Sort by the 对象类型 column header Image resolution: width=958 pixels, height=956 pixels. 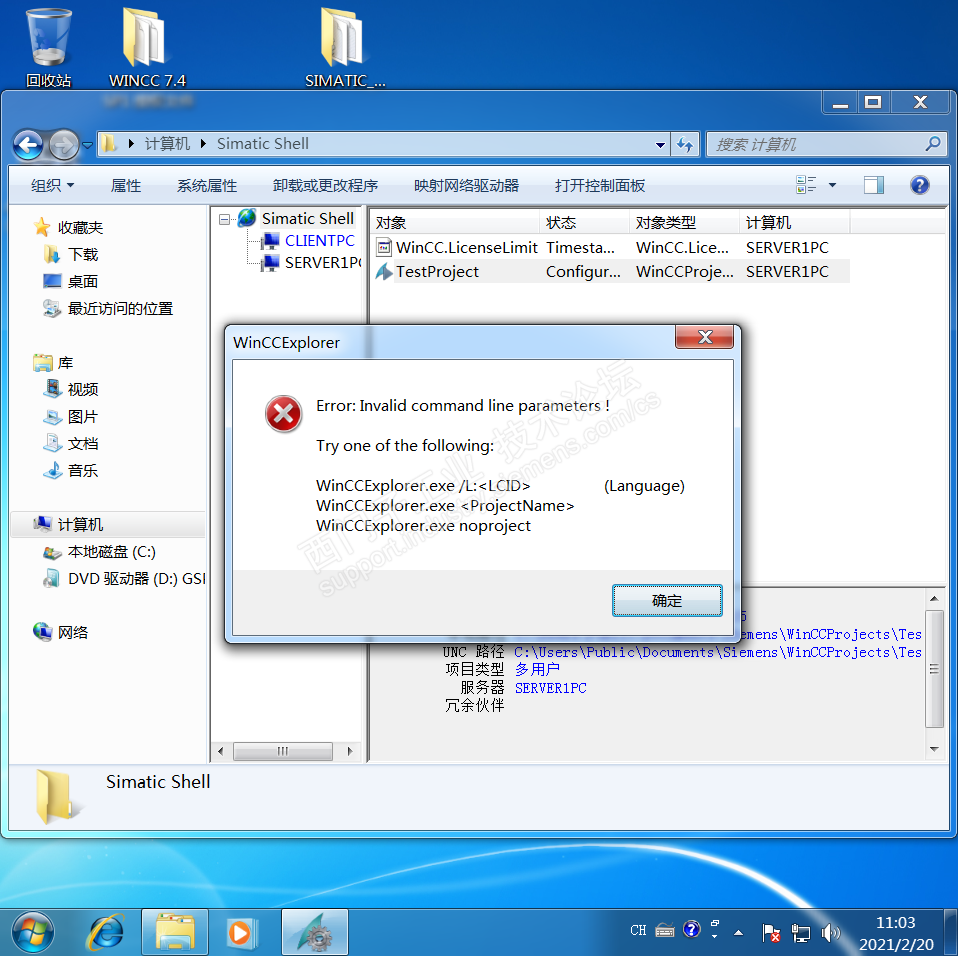685,222
